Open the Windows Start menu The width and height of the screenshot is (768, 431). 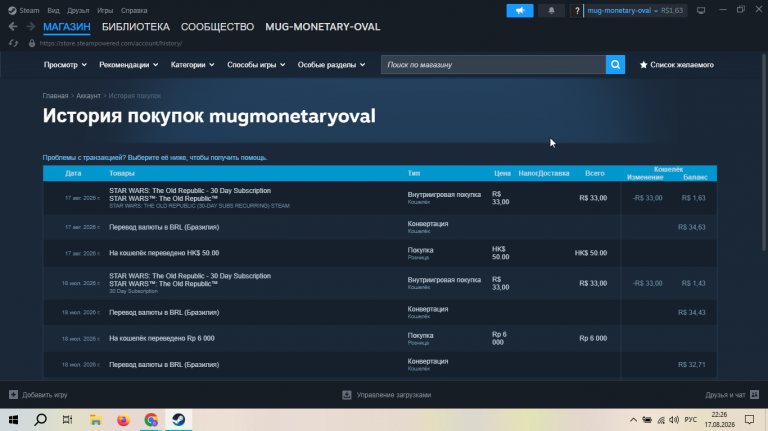point(13,420)
